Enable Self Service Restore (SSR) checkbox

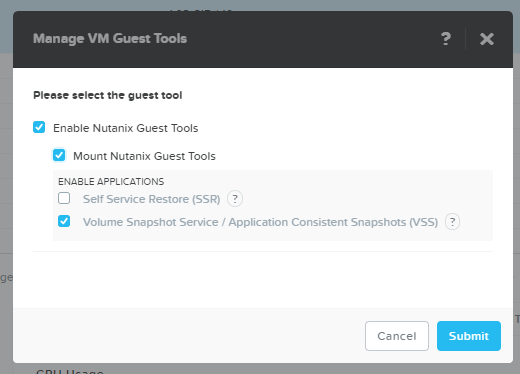coord(64,198)
